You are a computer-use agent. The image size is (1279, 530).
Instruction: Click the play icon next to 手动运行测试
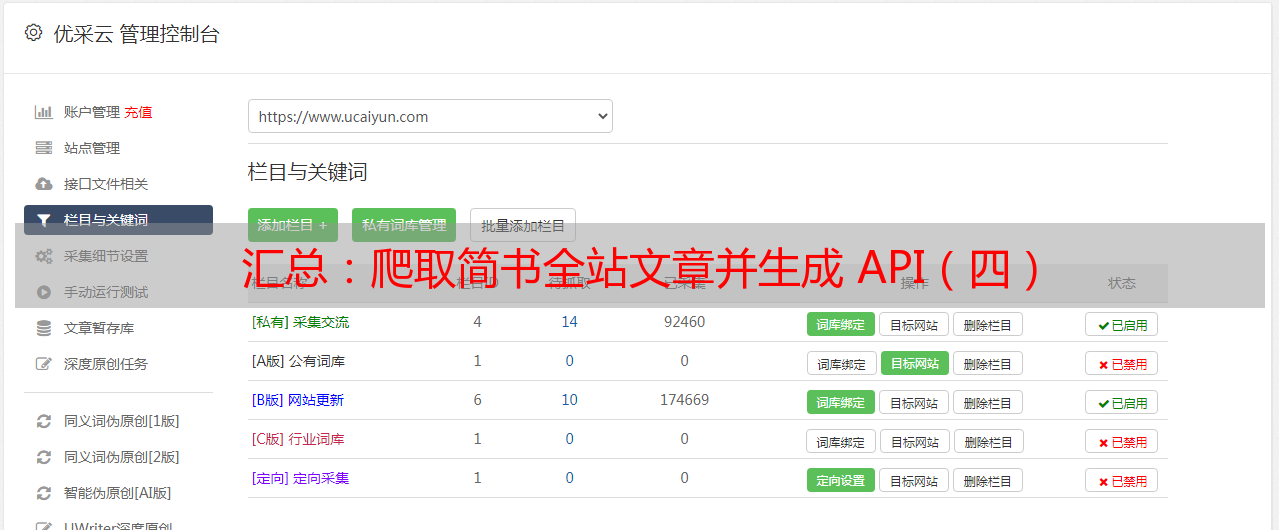(x=44, y=292)
